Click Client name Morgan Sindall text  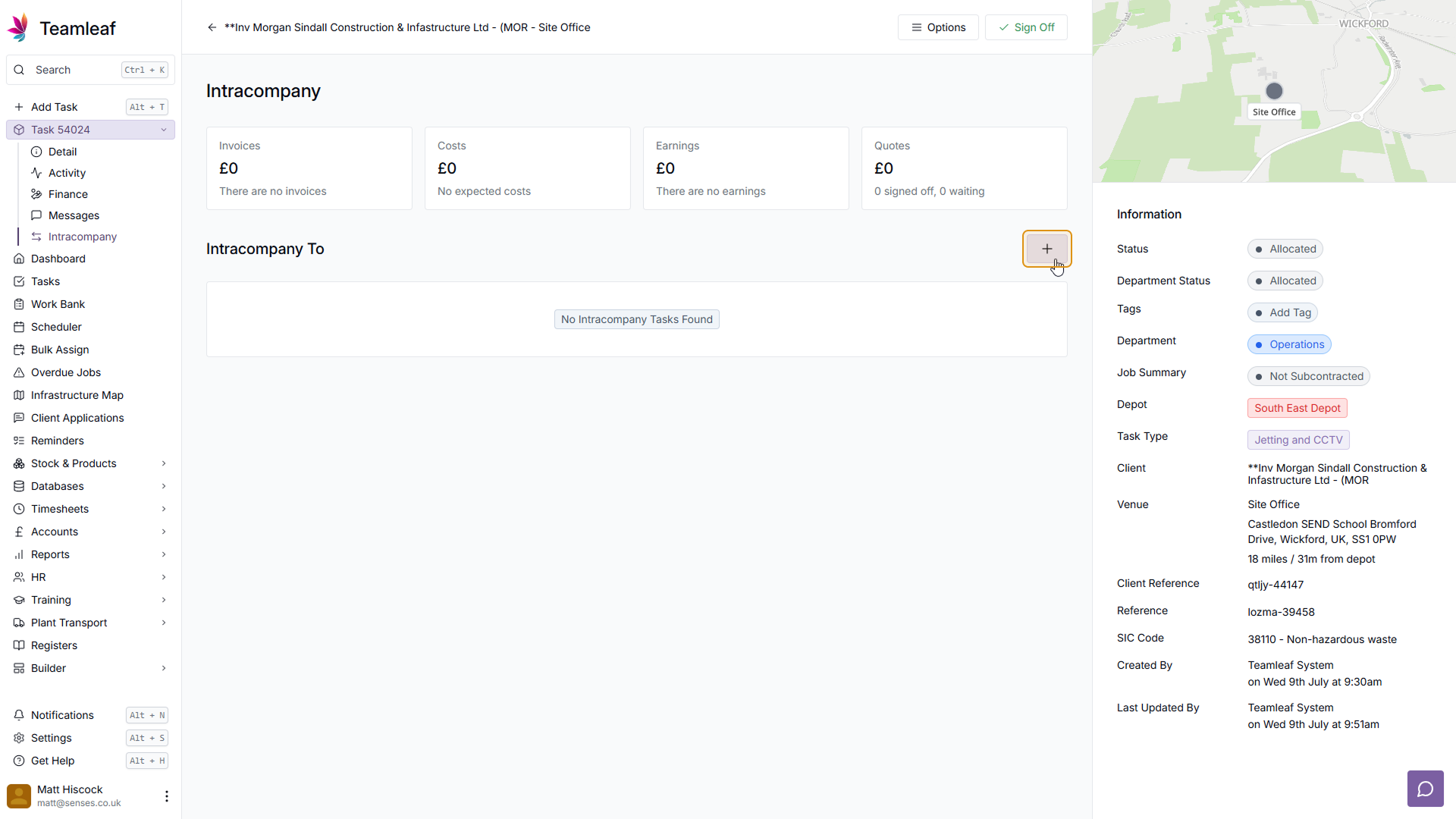1337,474
